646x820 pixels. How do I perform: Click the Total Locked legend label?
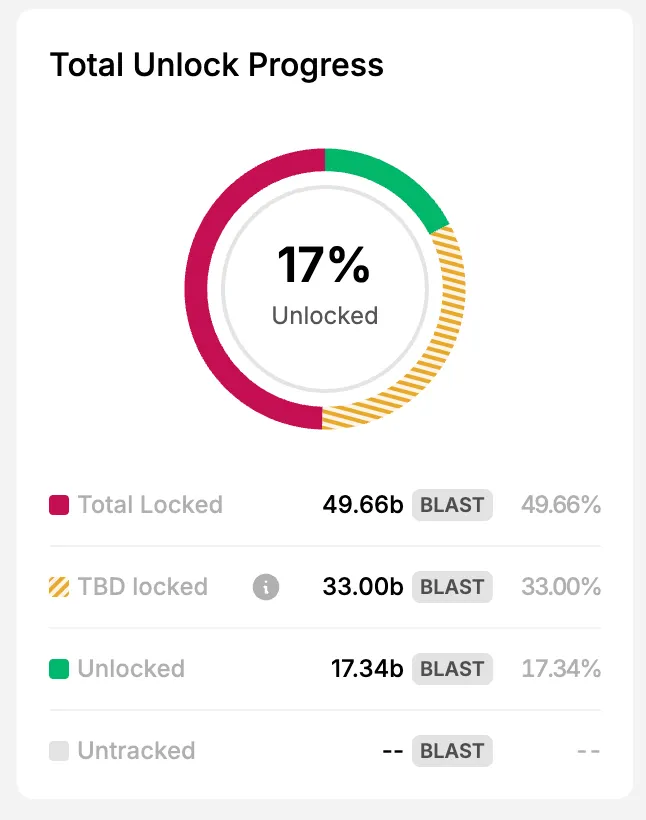pyautogui.click(x=150, y=505)
